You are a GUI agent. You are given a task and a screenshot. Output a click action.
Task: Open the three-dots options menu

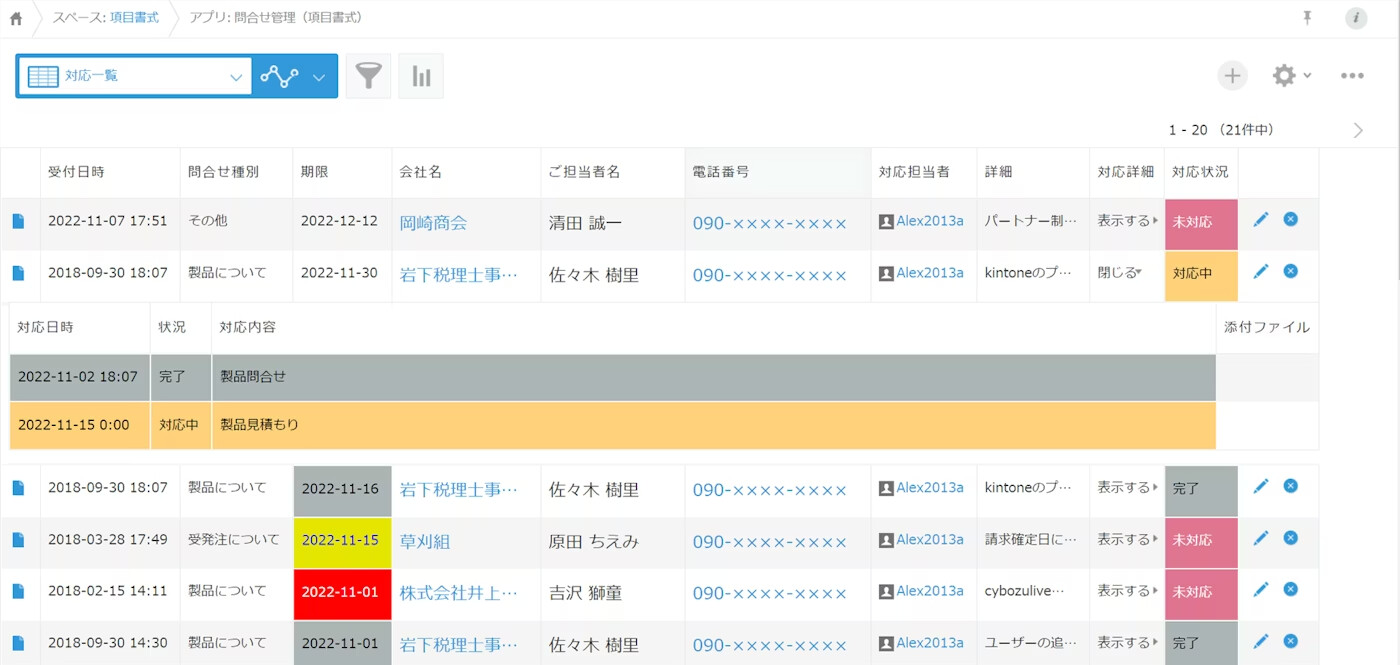tap(1352, 76)
